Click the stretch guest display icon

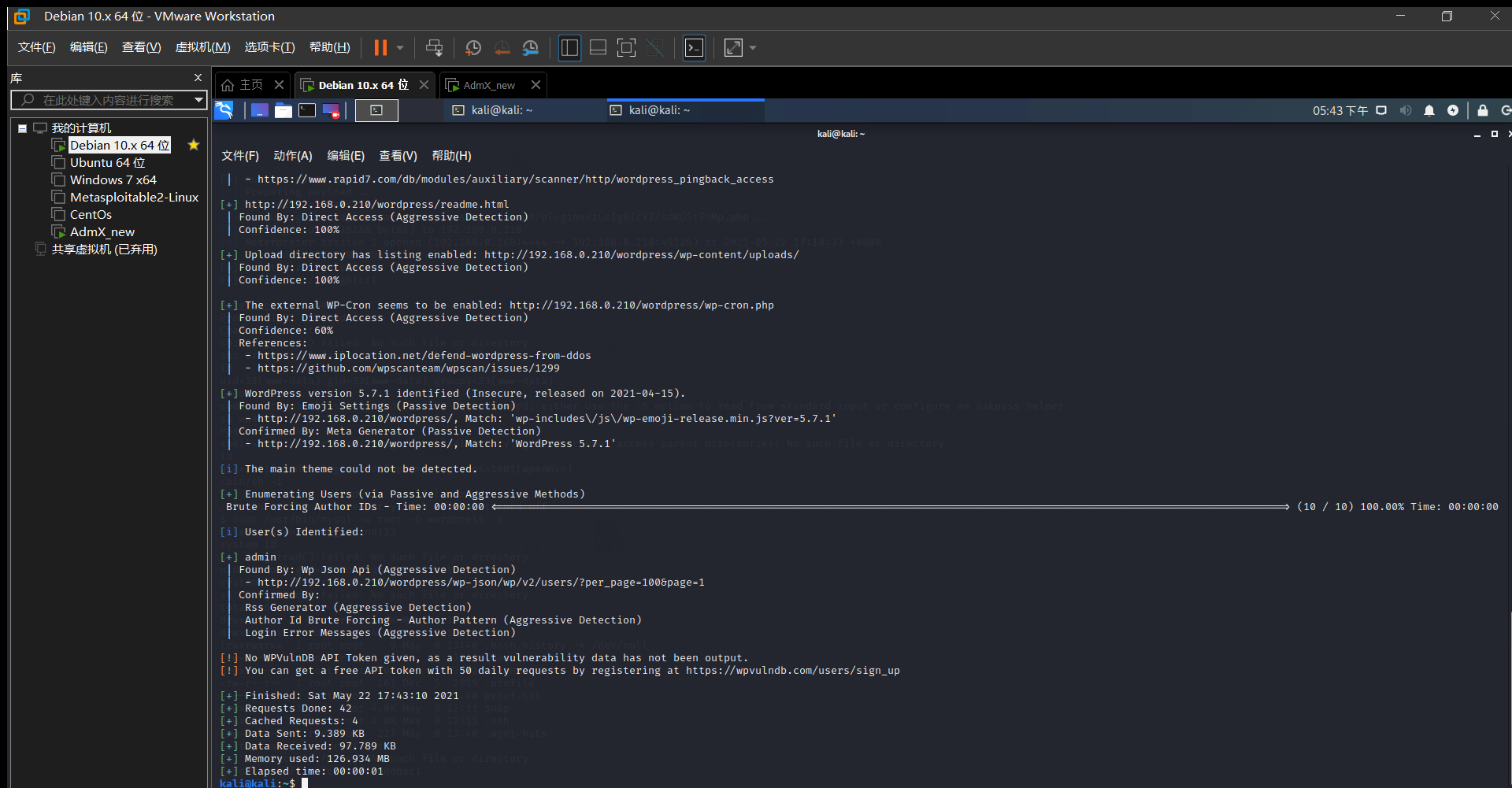(733, 48)
